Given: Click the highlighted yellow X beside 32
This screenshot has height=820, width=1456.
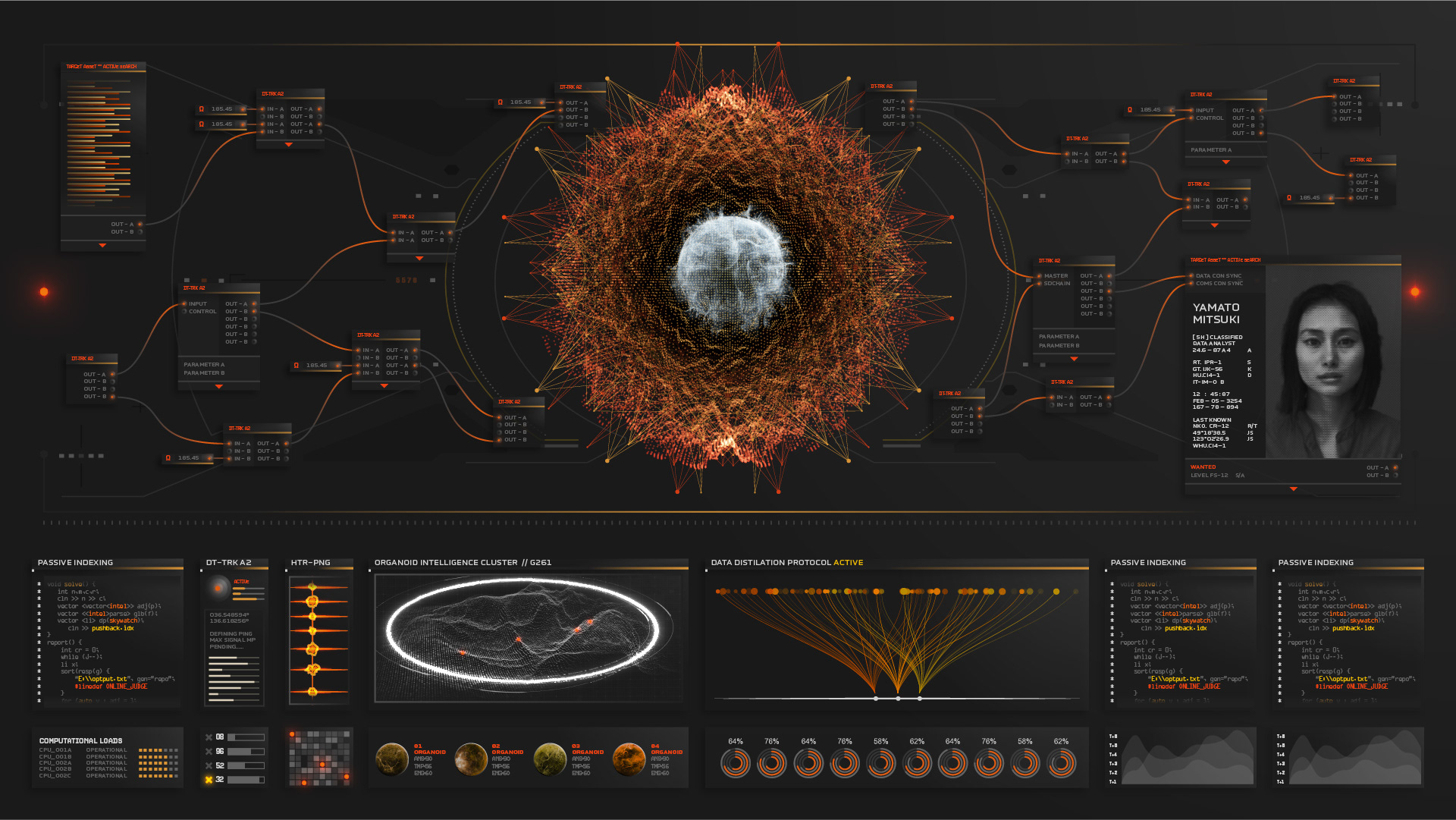Looking at the screenshot, I should 209,780.
